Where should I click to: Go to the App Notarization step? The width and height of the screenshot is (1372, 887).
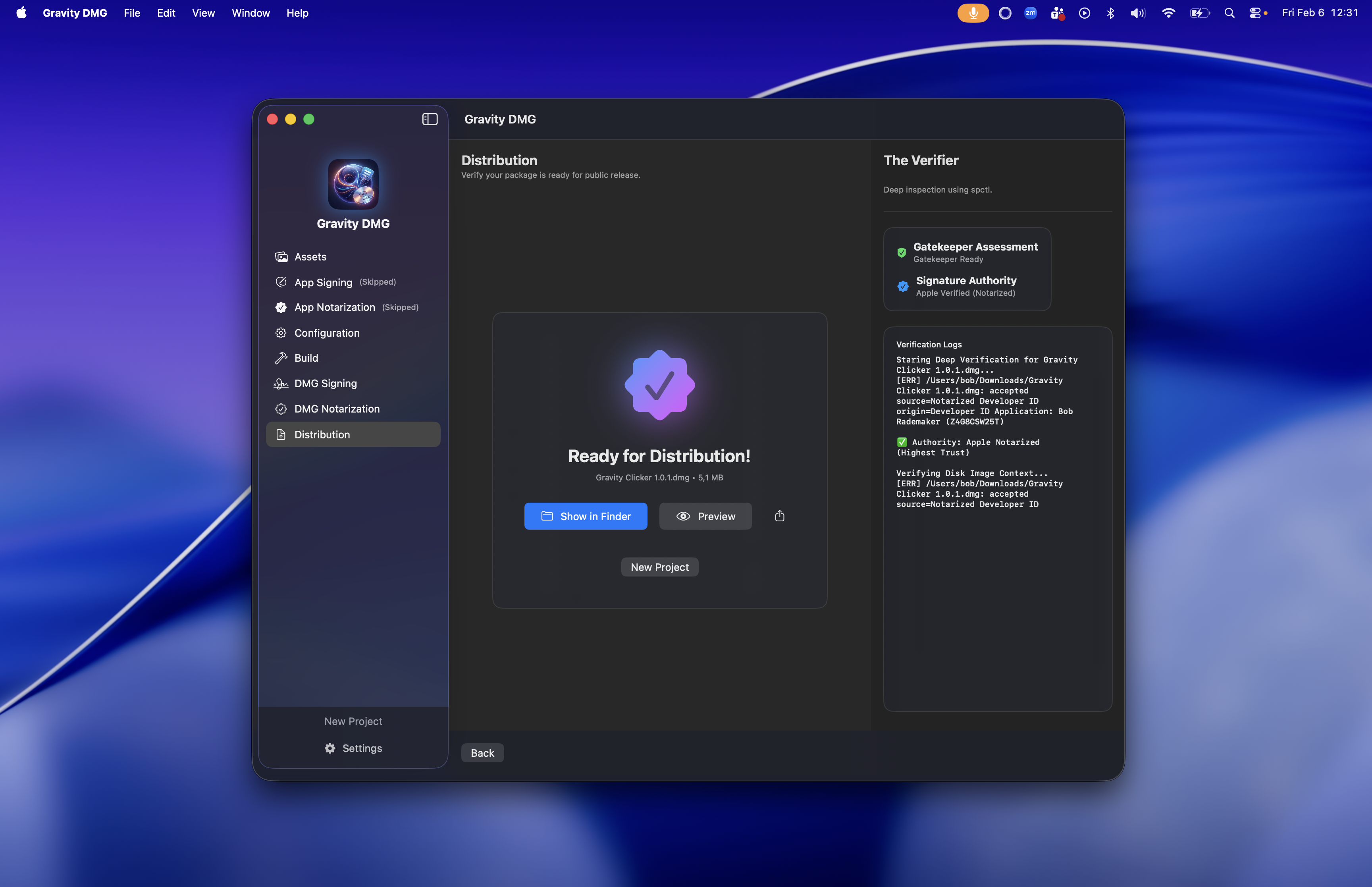tap(335, 308)
